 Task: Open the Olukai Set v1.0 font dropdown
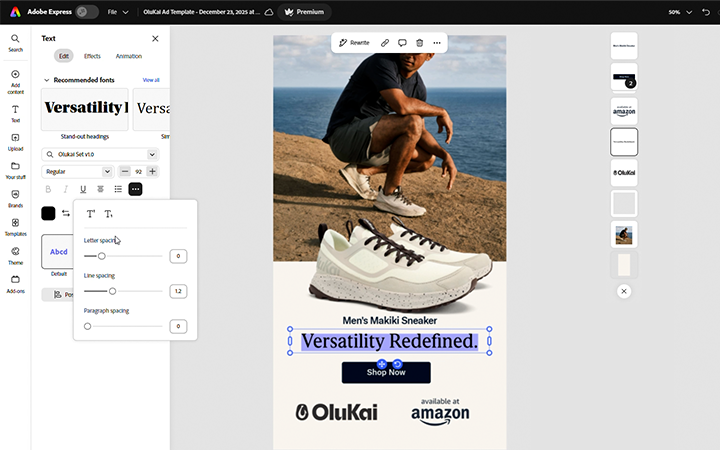click(100, 154)
